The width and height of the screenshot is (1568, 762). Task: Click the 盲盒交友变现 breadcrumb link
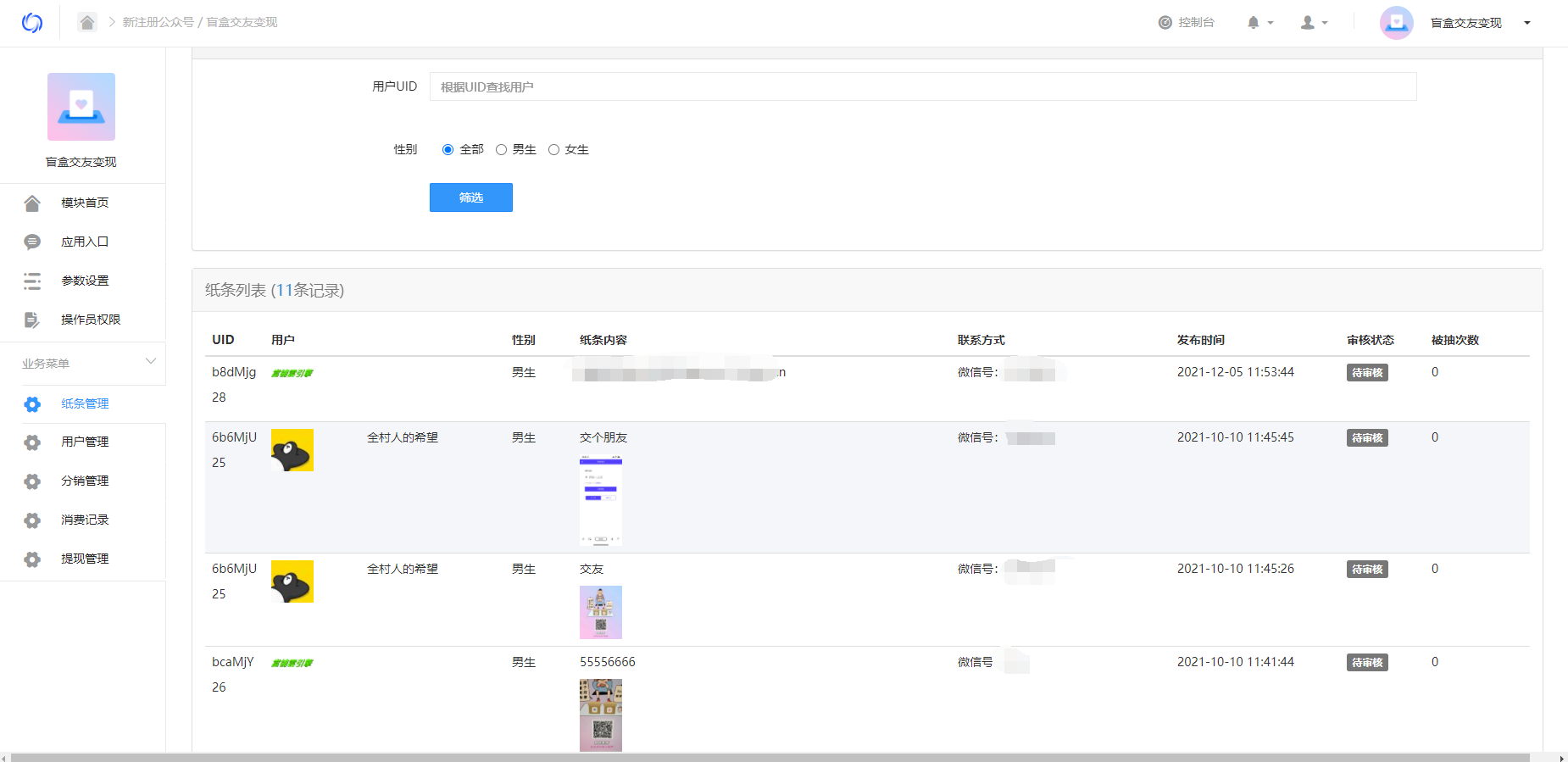click(x=242, y=22)
